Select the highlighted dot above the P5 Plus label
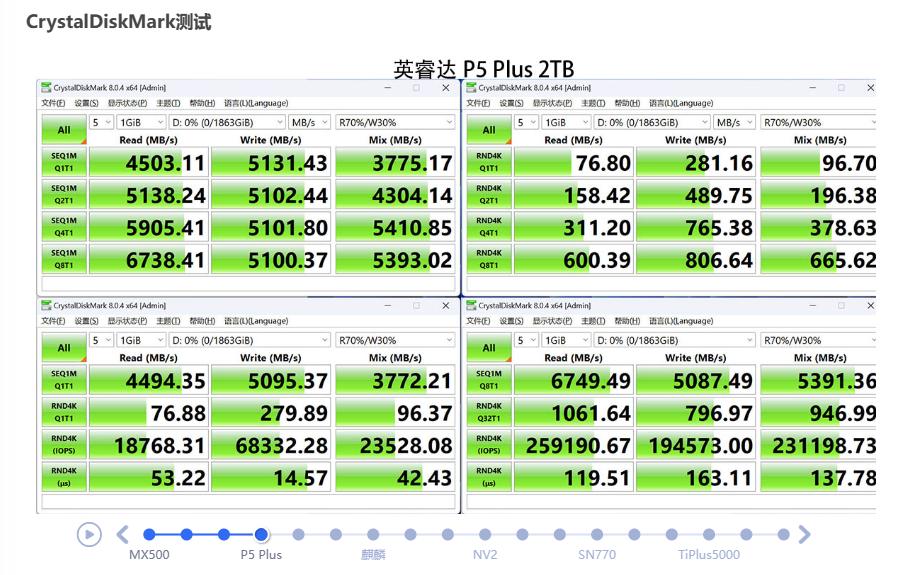The image size is (914, 575). pos(261,534)
